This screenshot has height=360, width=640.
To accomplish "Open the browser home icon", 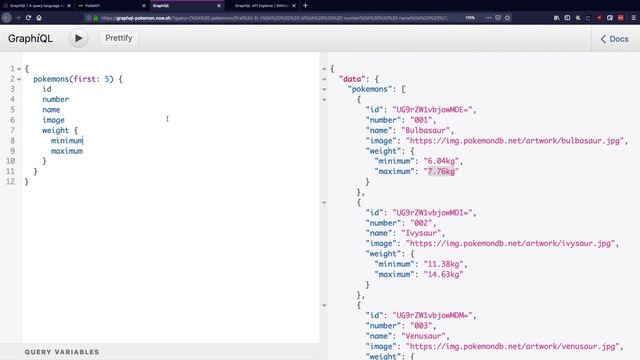I will point(39,18).
